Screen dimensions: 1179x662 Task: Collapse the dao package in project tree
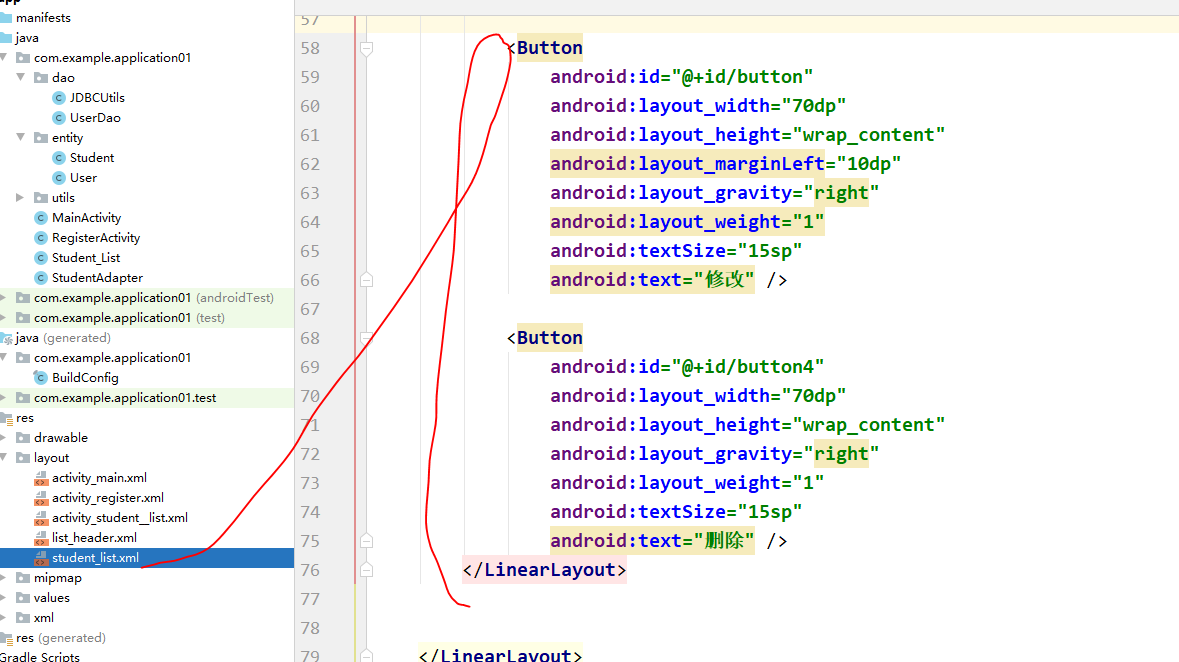[20, 77]
